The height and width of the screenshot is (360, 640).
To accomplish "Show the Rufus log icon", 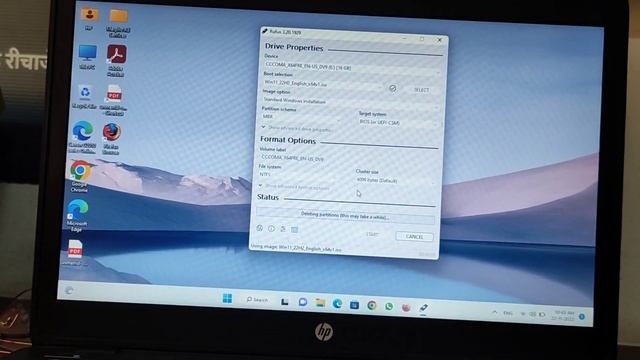I will tap(294, 230).
